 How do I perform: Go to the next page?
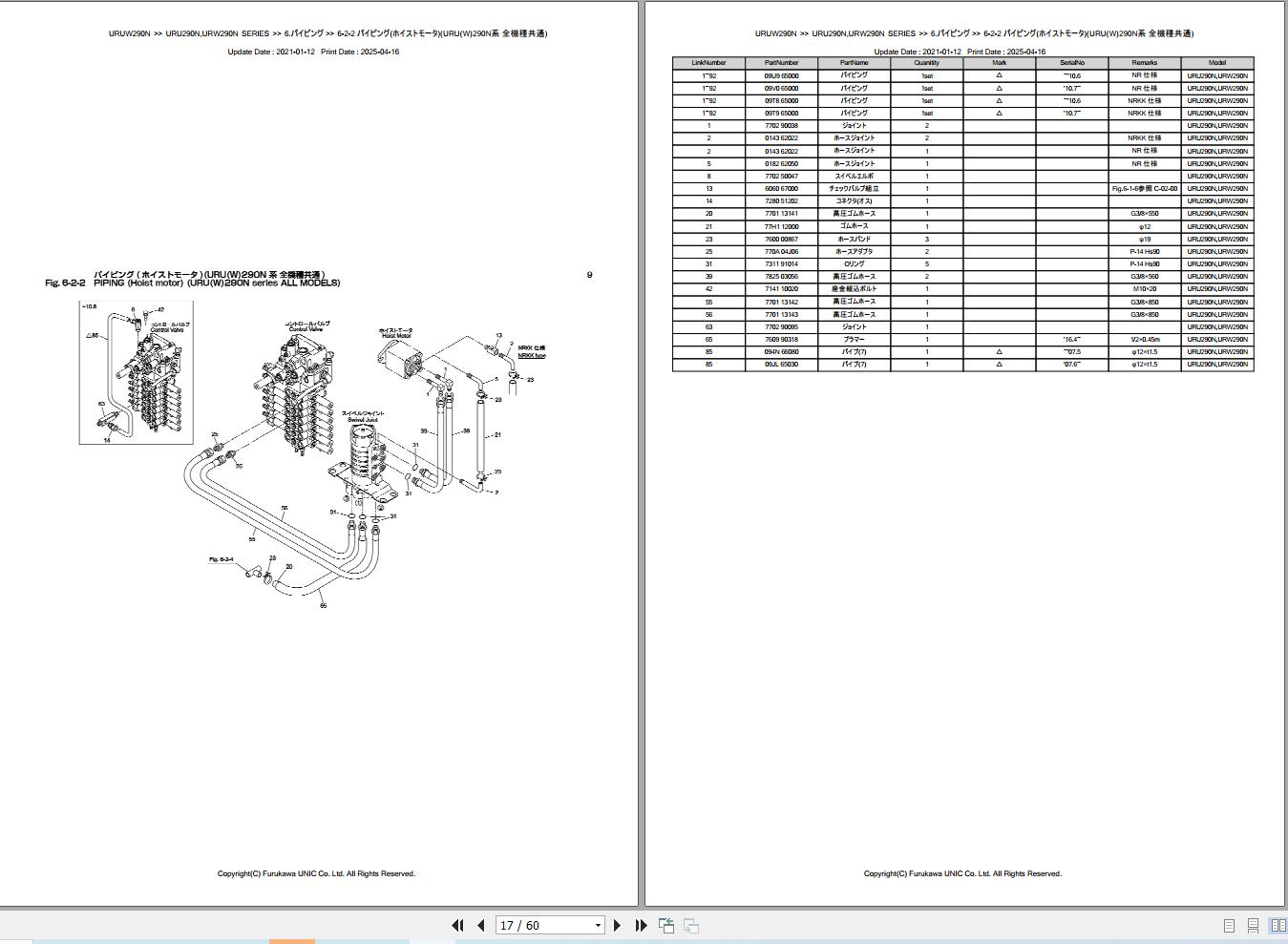point(617,925)
